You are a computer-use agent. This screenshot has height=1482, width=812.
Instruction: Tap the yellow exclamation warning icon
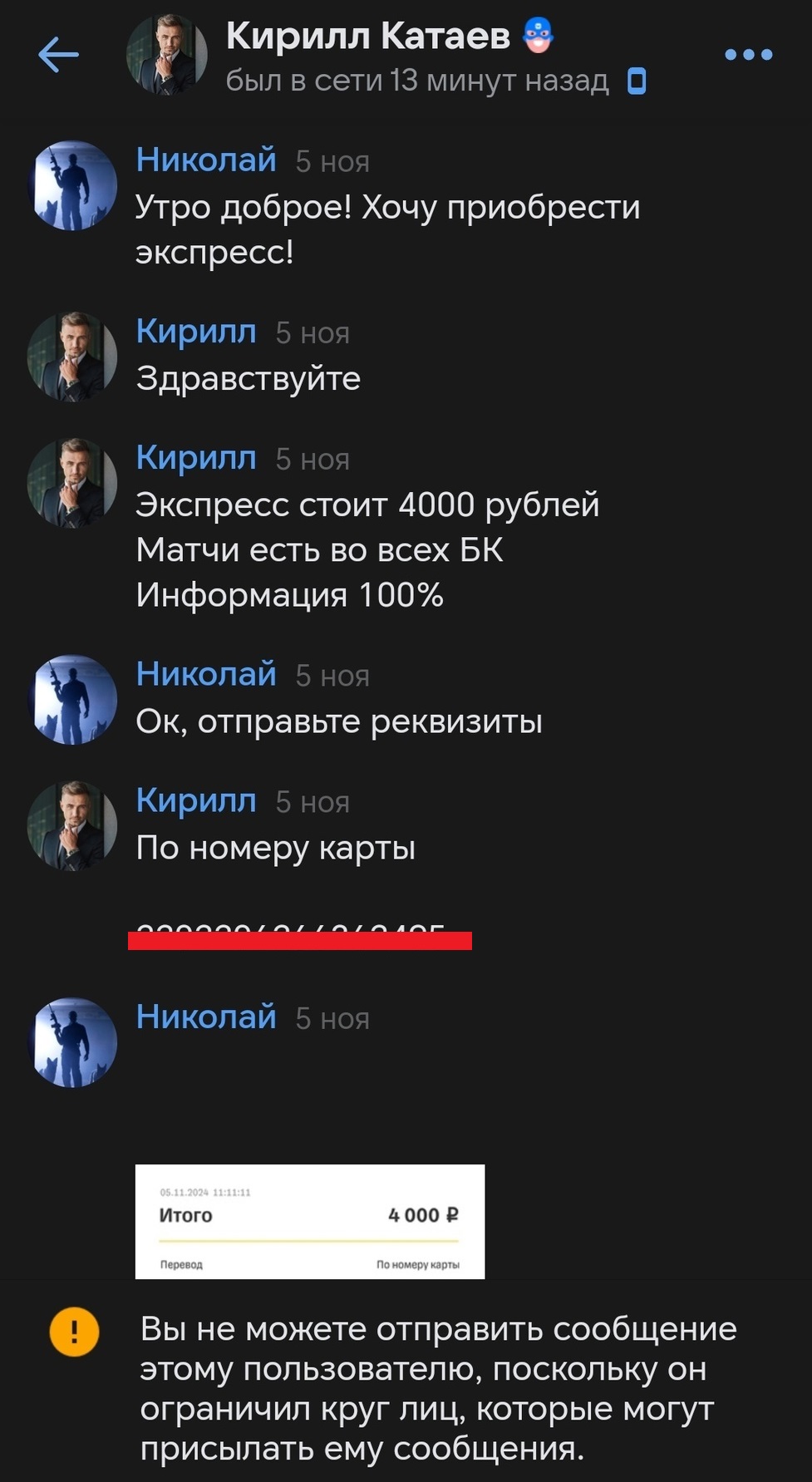(x=74, y=1332)
